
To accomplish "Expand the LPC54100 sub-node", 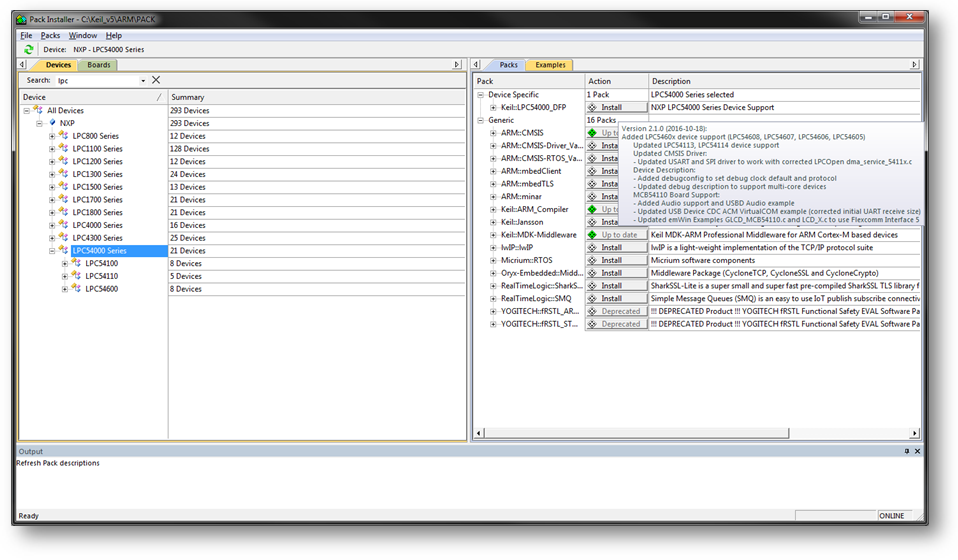I will pyautogui.click(x=65, y=264).
